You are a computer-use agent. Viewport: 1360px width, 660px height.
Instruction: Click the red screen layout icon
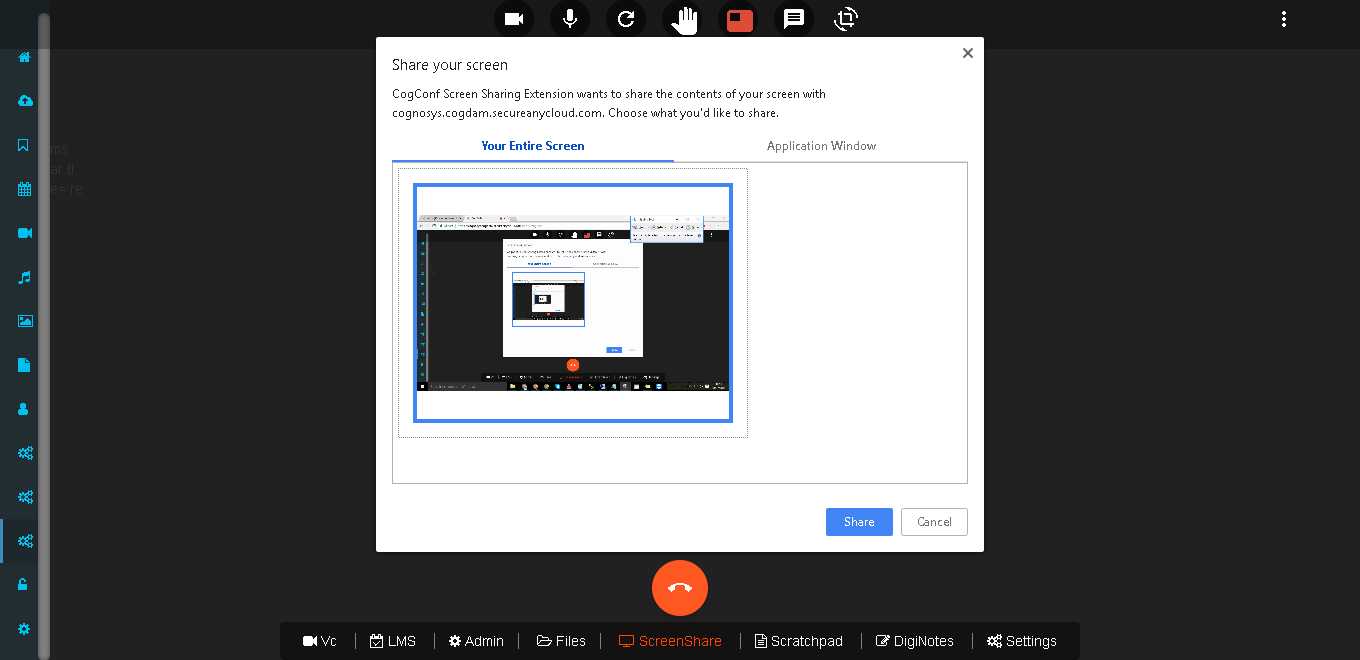click(739, 19)
